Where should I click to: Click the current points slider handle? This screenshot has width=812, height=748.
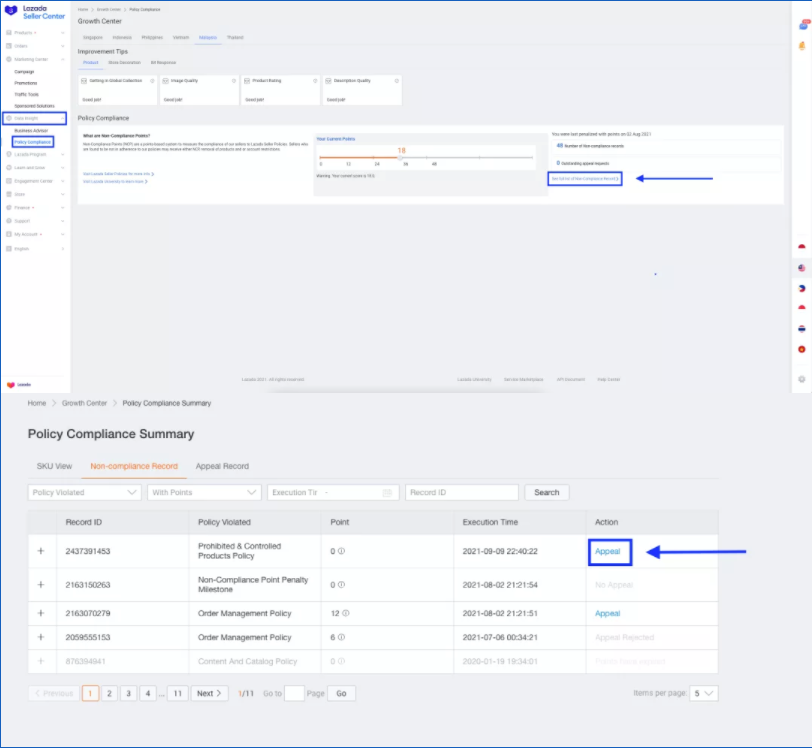click(x=400, y=157)
